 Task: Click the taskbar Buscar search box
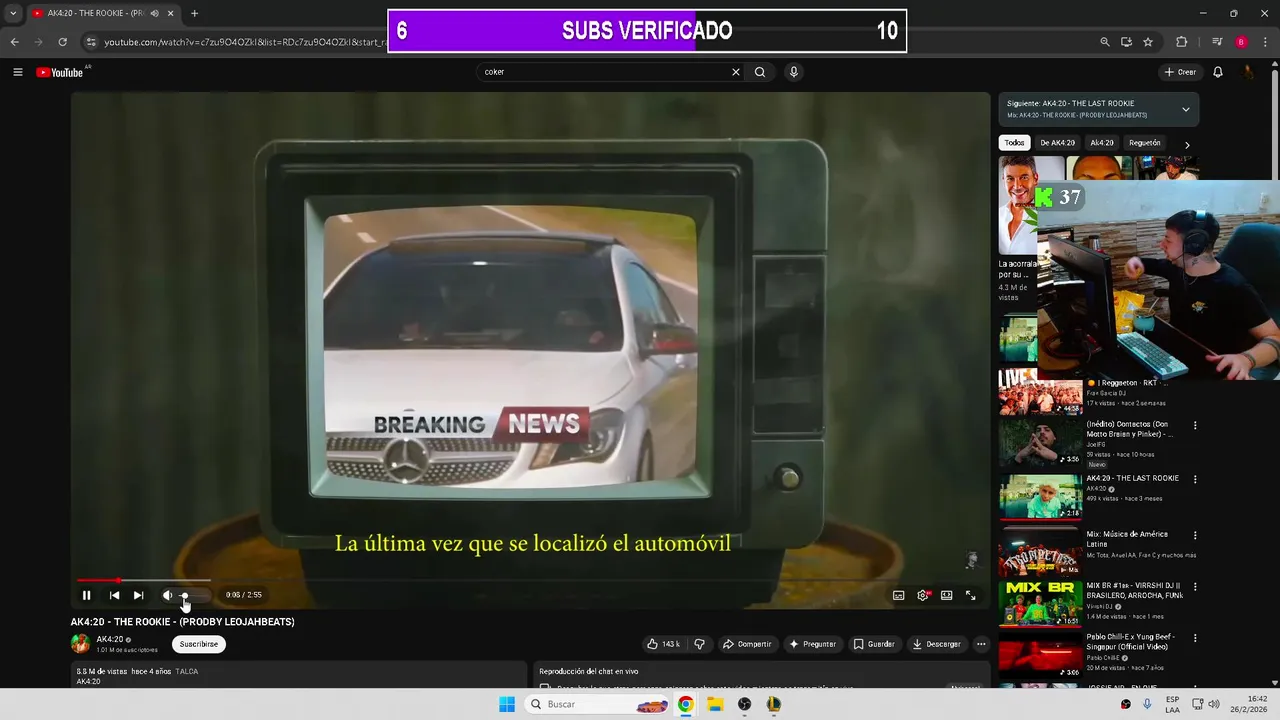pos(598,704)
